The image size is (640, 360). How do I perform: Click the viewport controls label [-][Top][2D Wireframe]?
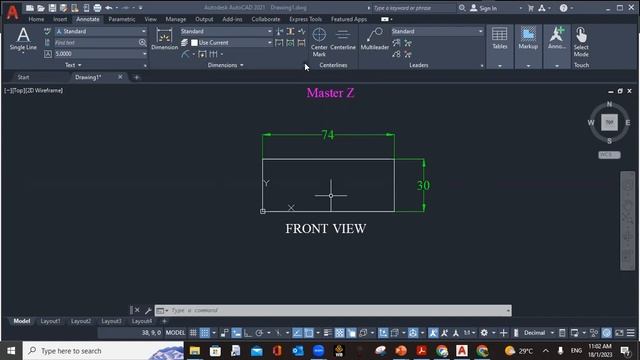(x=33, y=91)
